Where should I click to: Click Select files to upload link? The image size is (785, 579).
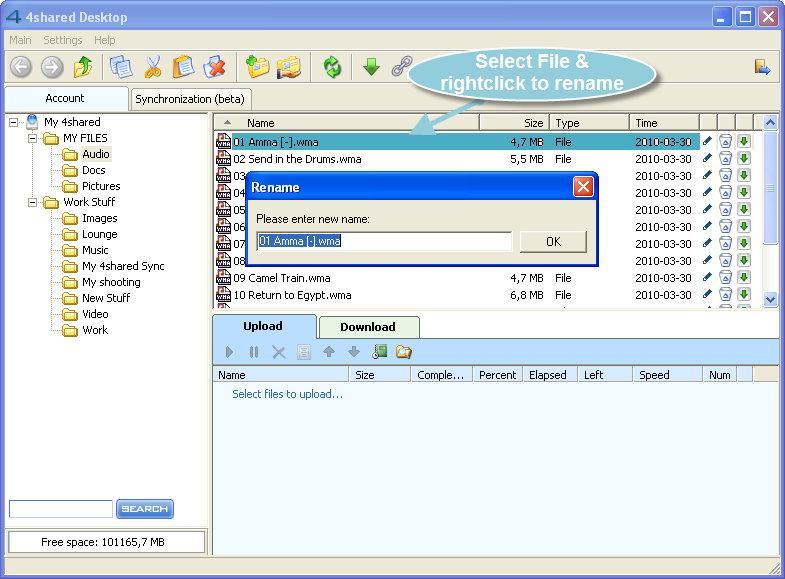click(287, 394)
